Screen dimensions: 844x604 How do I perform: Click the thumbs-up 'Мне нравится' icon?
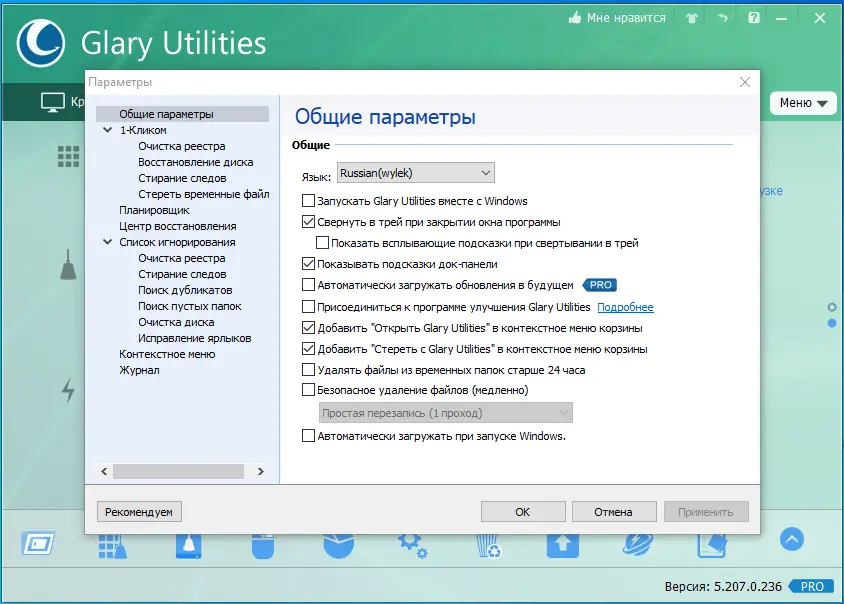(575, 18)
